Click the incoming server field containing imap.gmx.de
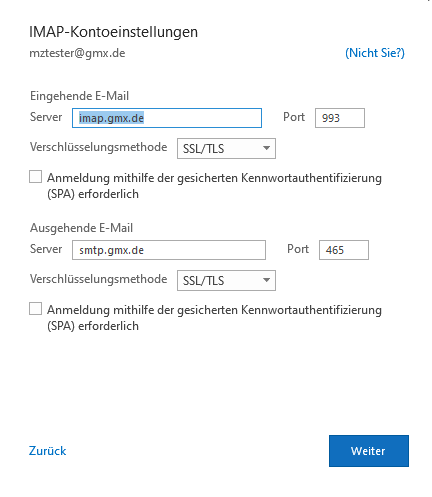This screenshot has height=497, width=432. click(x=167, y=118)
